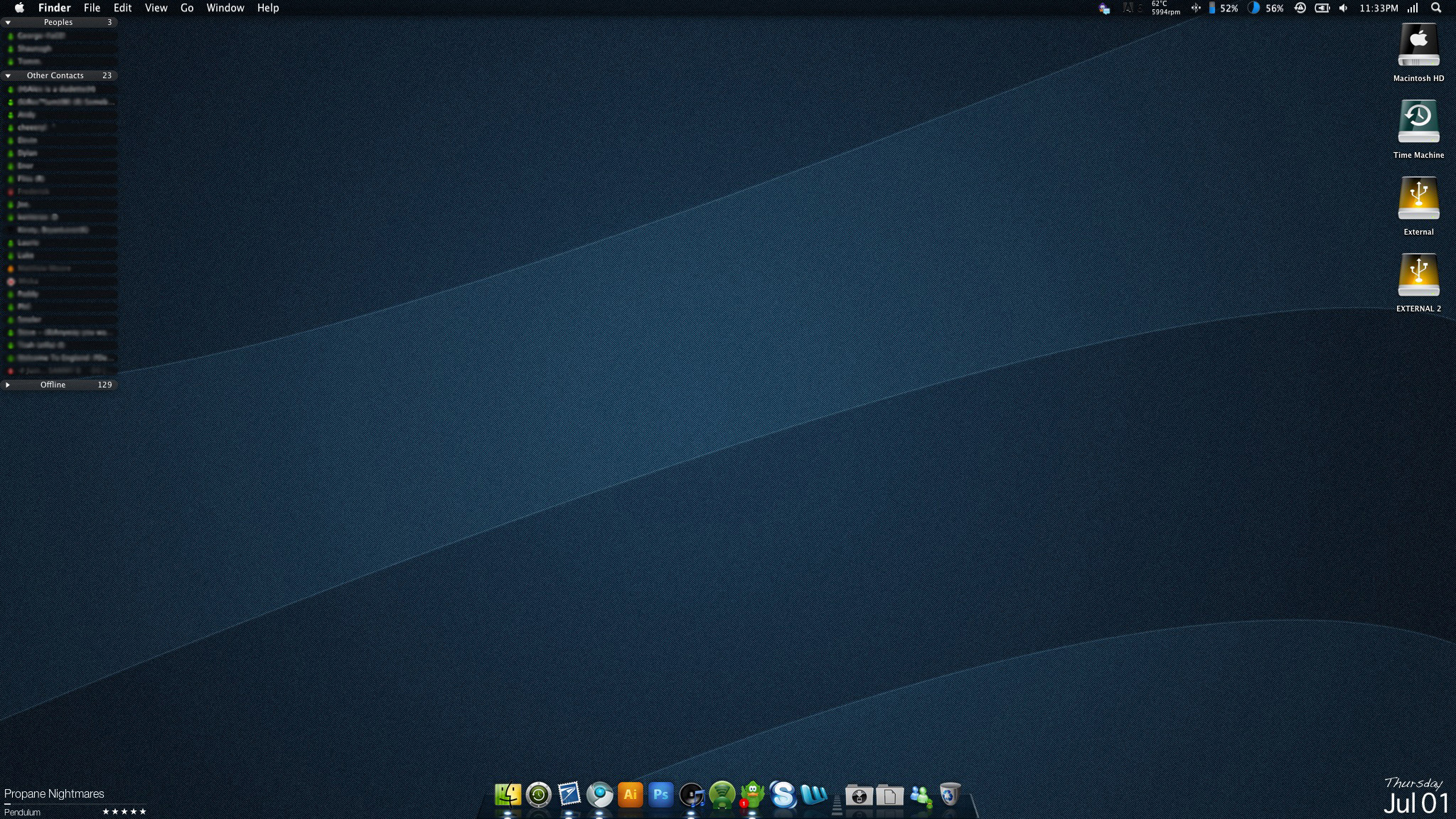Open Adium green duck icon

pos(752,795)
